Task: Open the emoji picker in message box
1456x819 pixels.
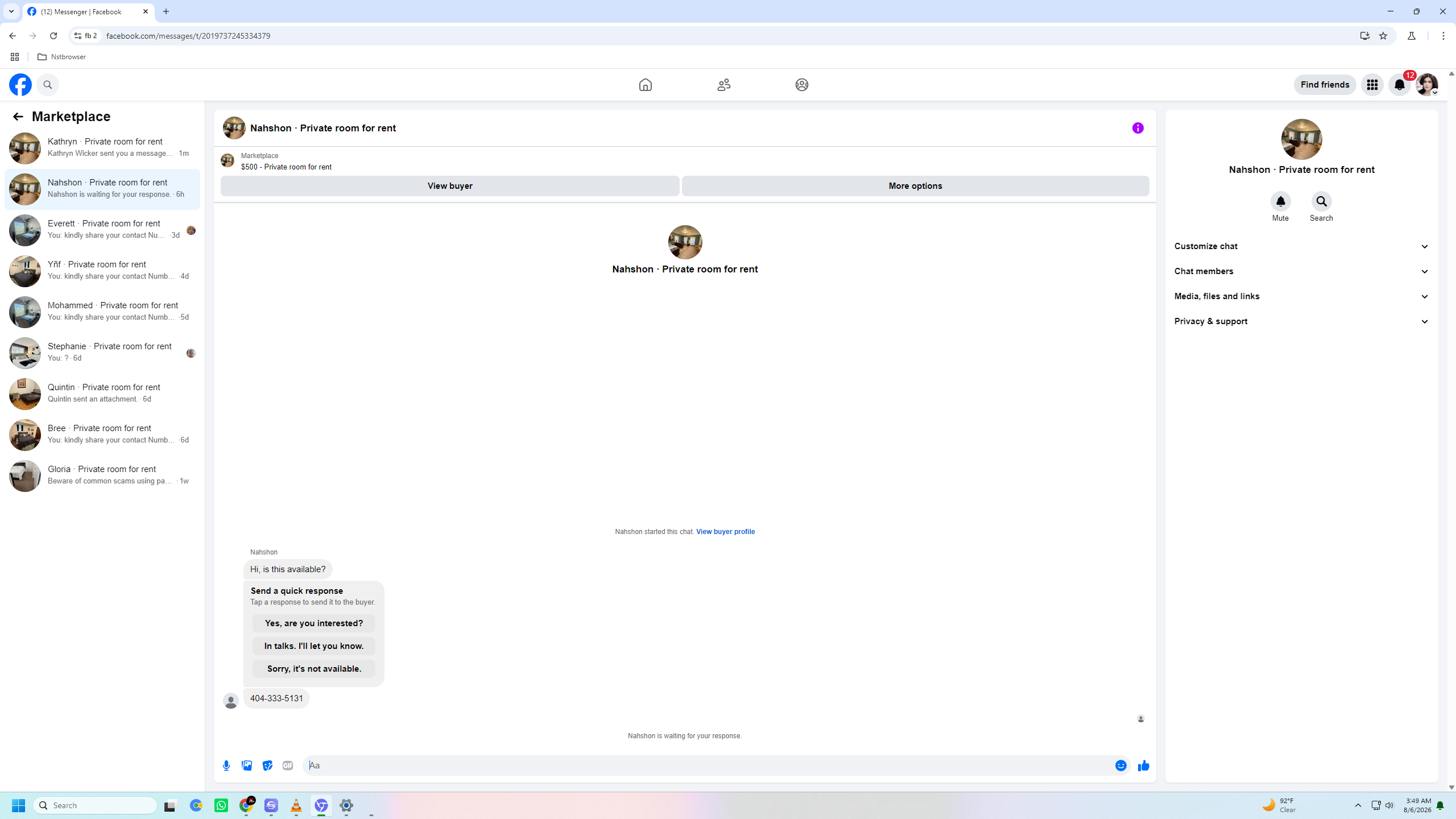Action: click(x=1120, y=766)
